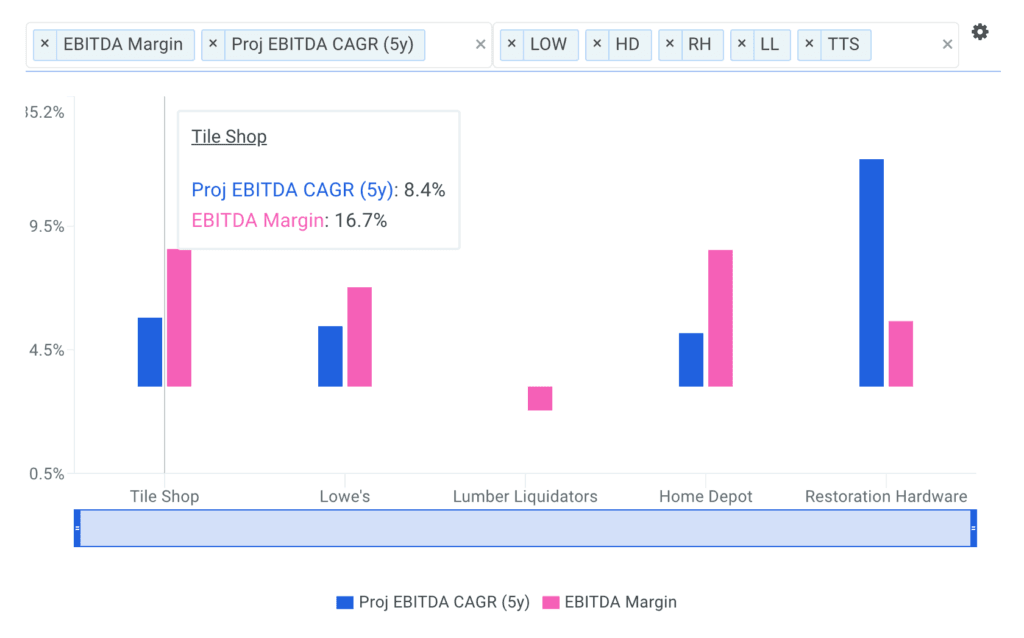Viewport: 1024px width, 638px height.
Task: Click Home Depot pink EBITDA Margin bar
Action: coord(720,318)
